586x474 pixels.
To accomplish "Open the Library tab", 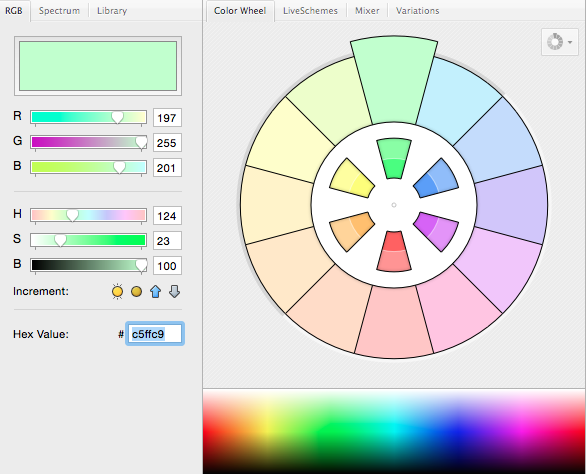I will (112, 11).
